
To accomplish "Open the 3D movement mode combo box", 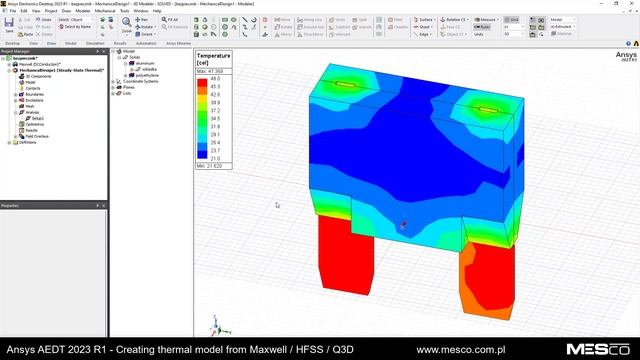I will (514, 34).
